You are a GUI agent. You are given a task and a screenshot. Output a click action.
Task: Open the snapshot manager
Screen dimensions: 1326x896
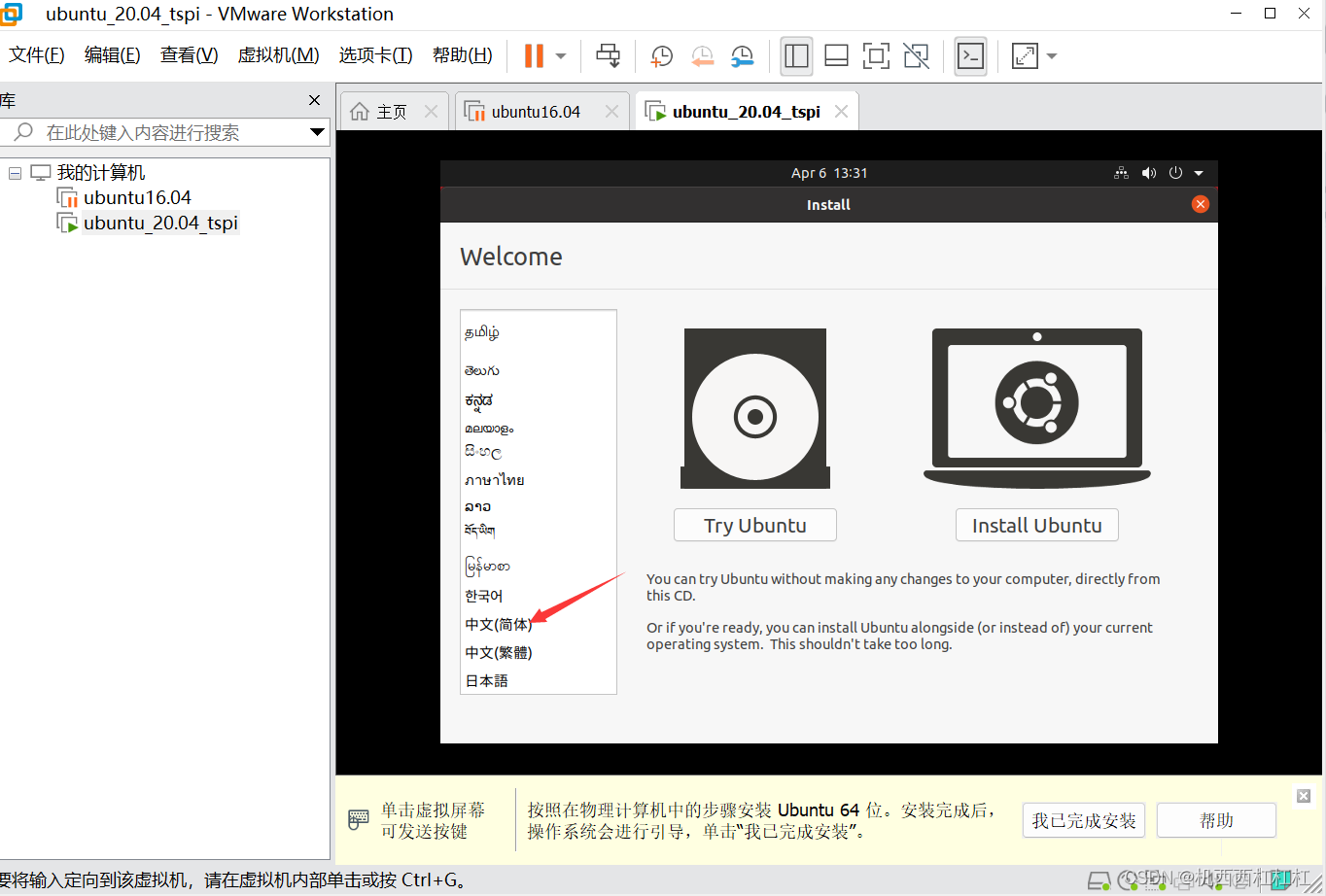point(743,56)
